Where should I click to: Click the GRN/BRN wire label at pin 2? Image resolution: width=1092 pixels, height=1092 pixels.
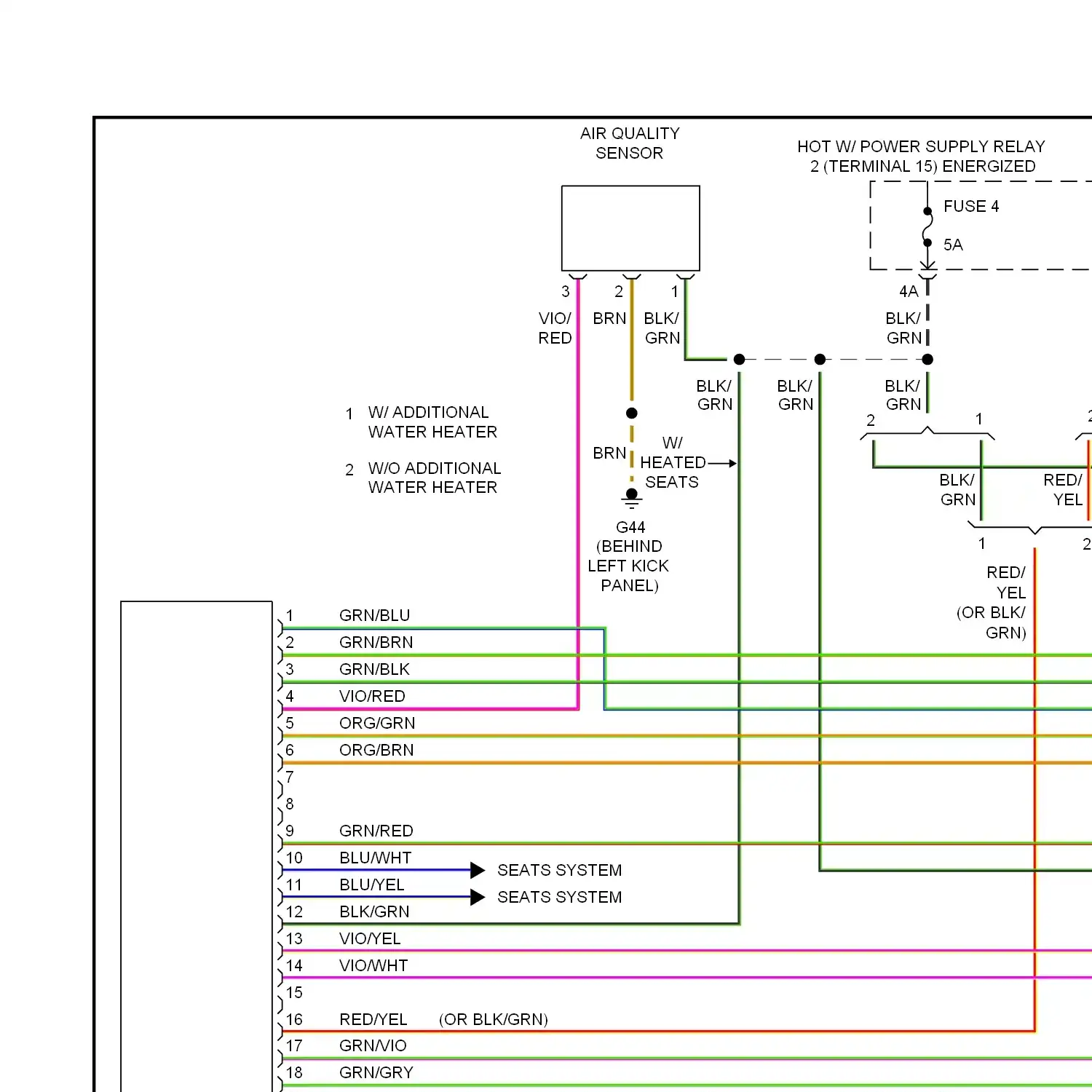(x=376, y=643)
